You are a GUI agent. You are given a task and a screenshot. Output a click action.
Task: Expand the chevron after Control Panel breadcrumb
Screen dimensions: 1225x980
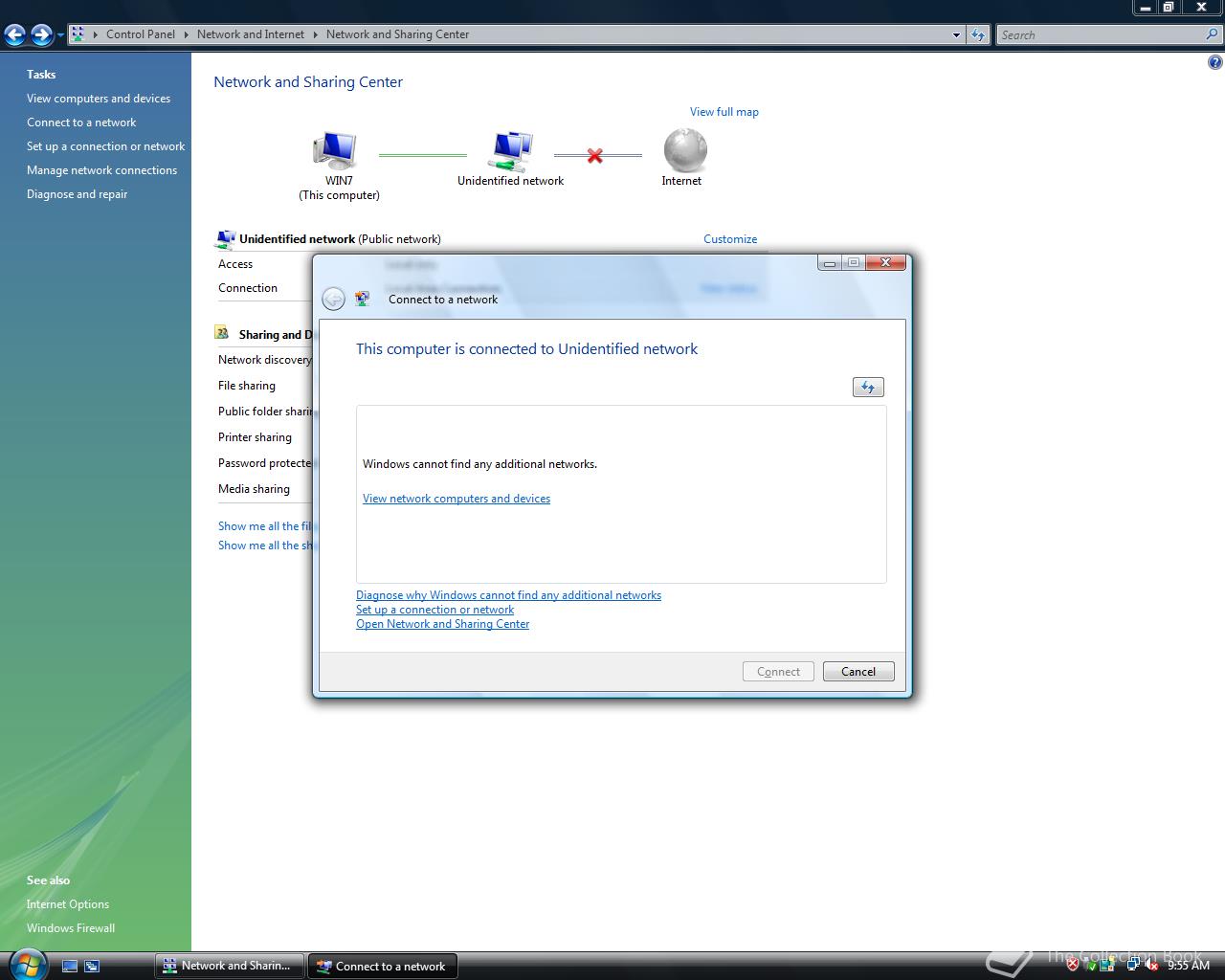[187, 34]
